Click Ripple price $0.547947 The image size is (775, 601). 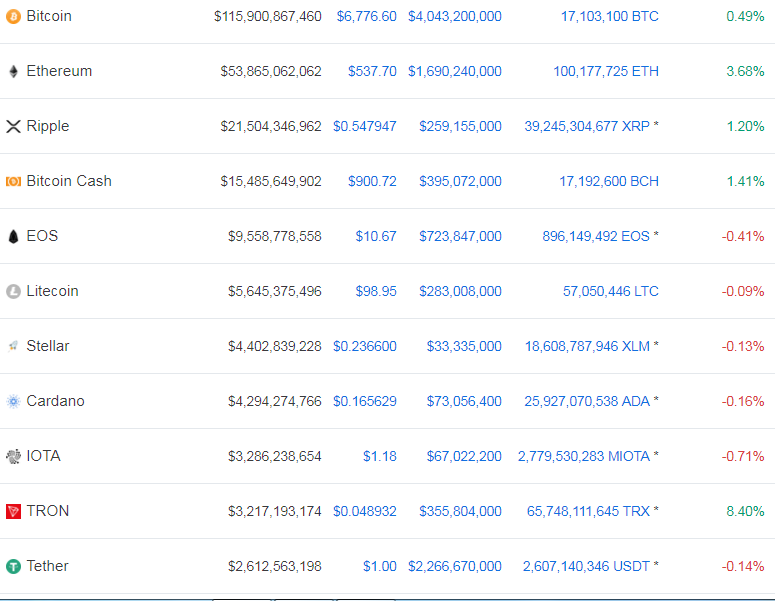(365, 126)
